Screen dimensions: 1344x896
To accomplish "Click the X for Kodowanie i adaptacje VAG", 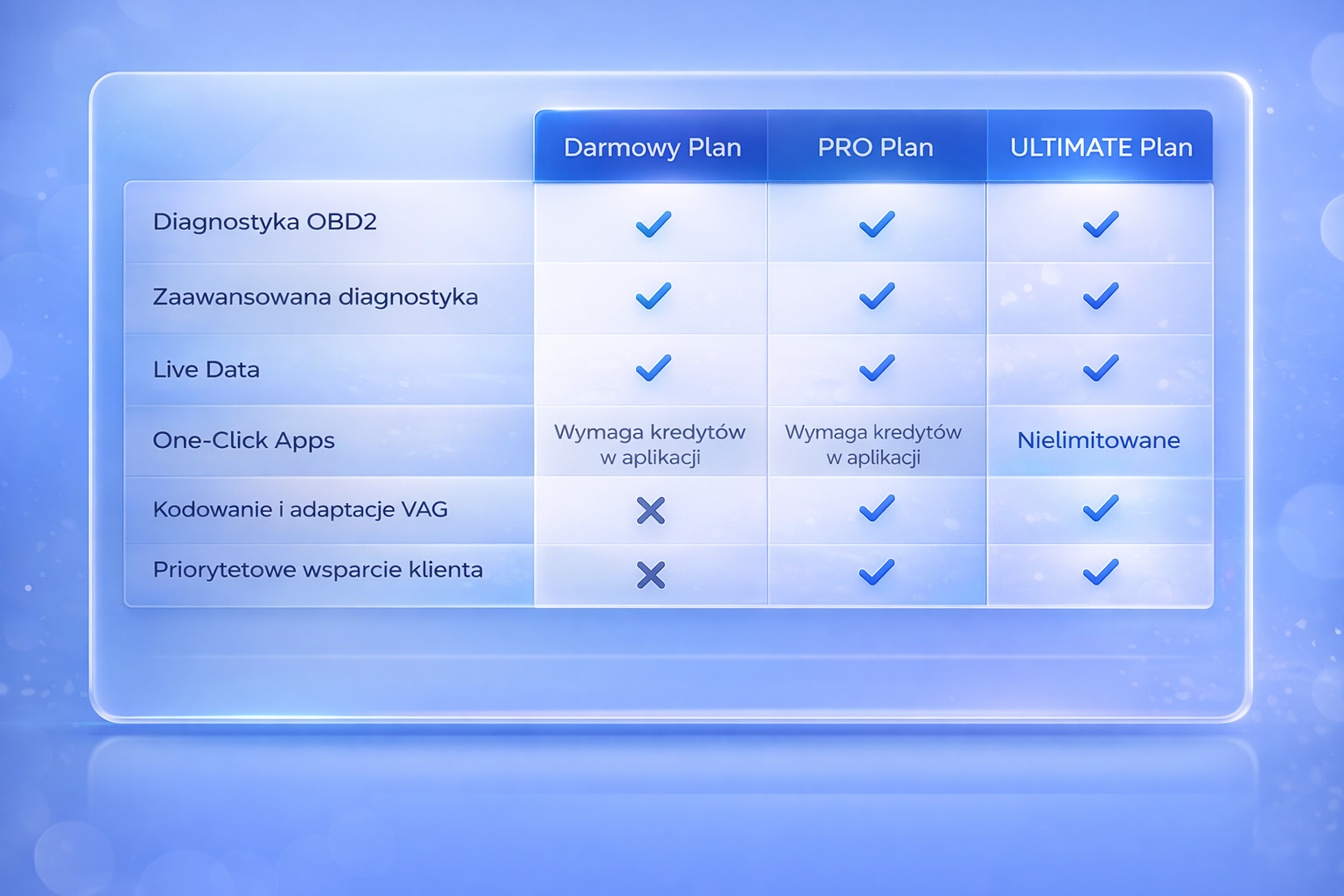I will pos(651,510).
